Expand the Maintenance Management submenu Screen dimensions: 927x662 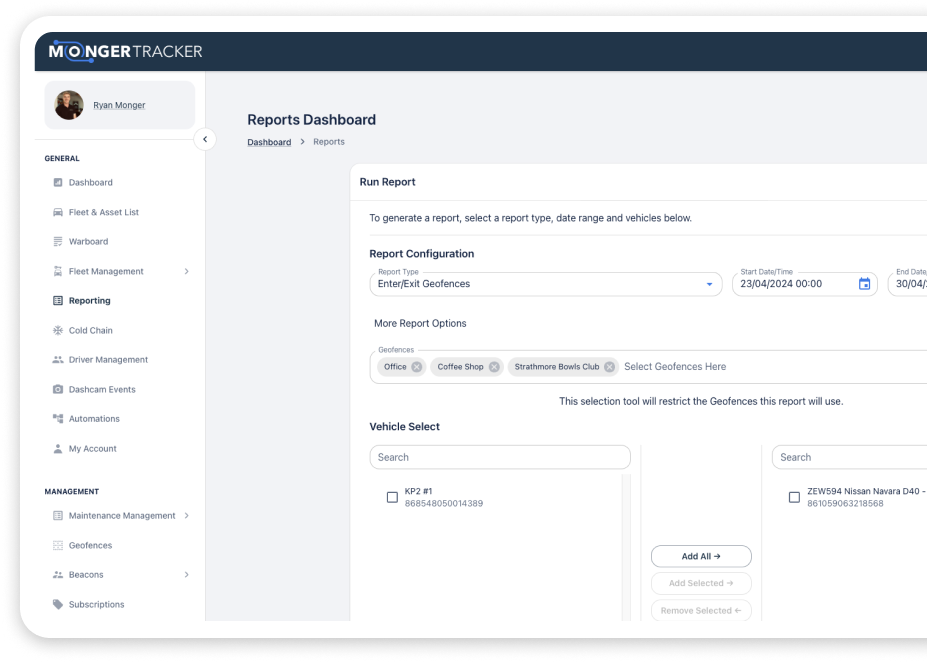(186, 516)
